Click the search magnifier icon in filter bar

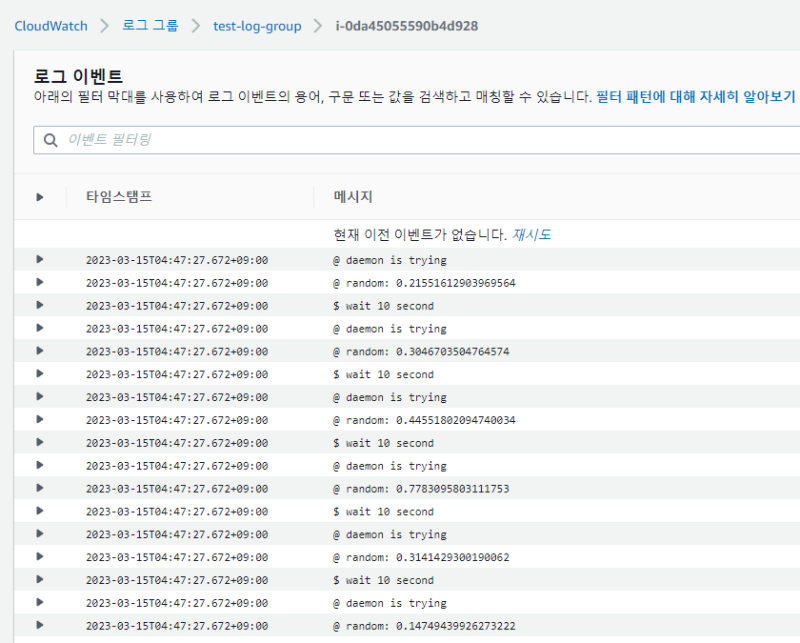point(50,140)
